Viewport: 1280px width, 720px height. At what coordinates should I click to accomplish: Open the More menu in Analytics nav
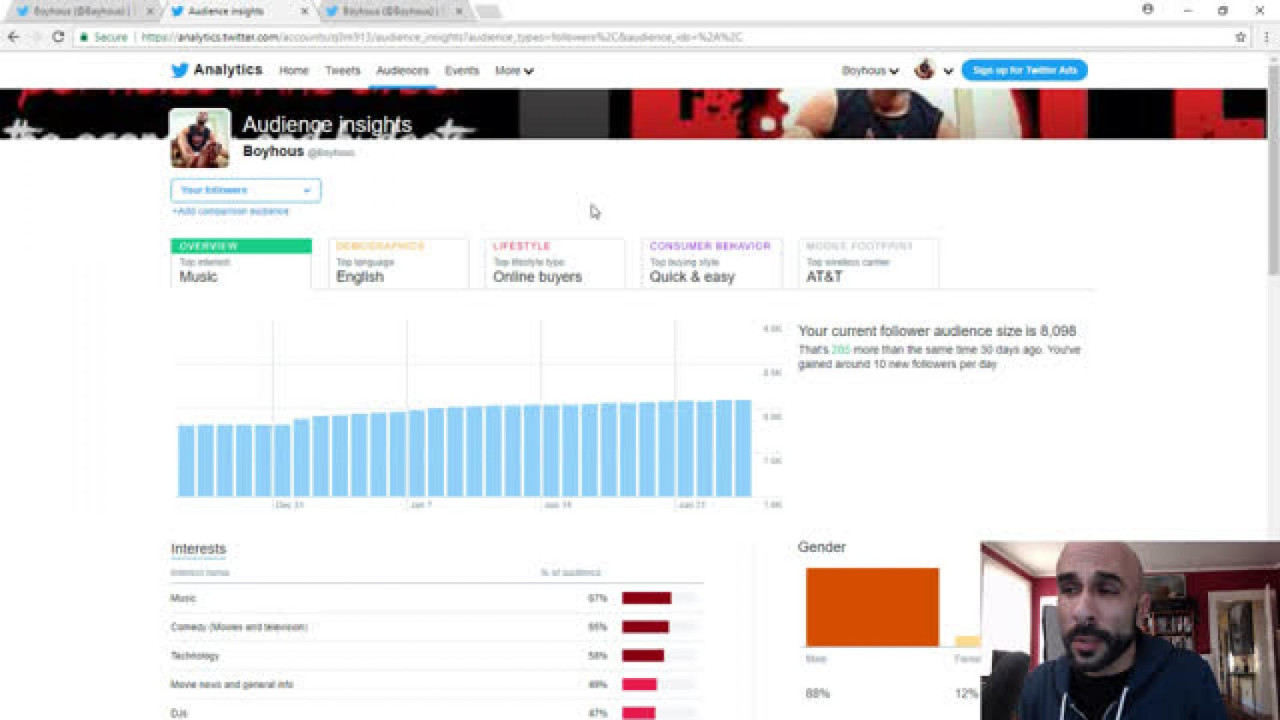pos(514,71)
